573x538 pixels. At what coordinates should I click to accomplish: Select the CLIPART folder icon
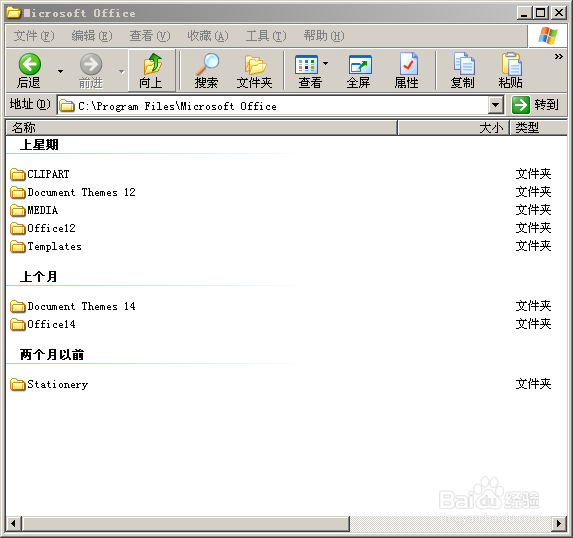pos(18,174)
